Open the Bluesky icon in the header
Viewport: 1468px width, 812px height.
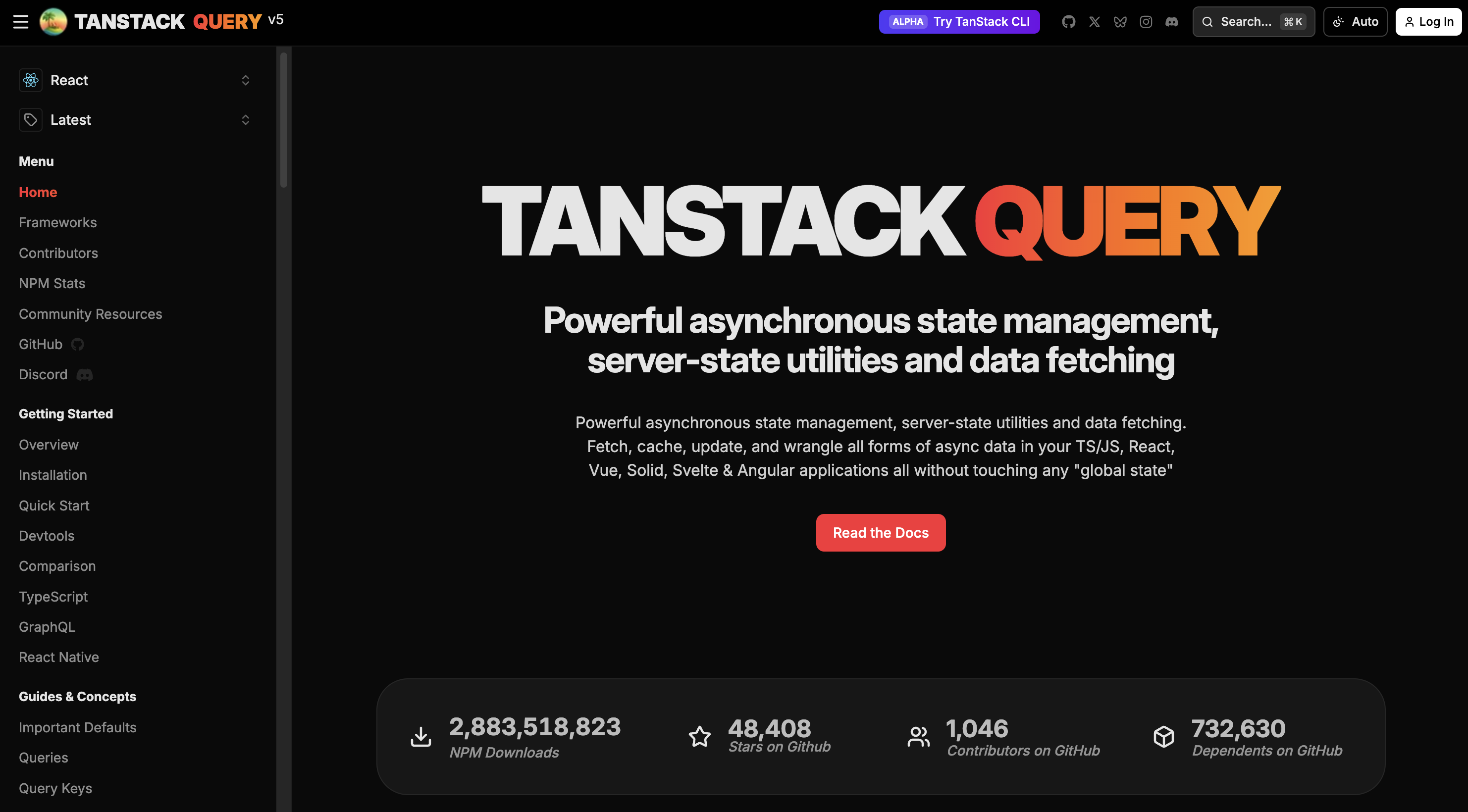coord(1120,21)
